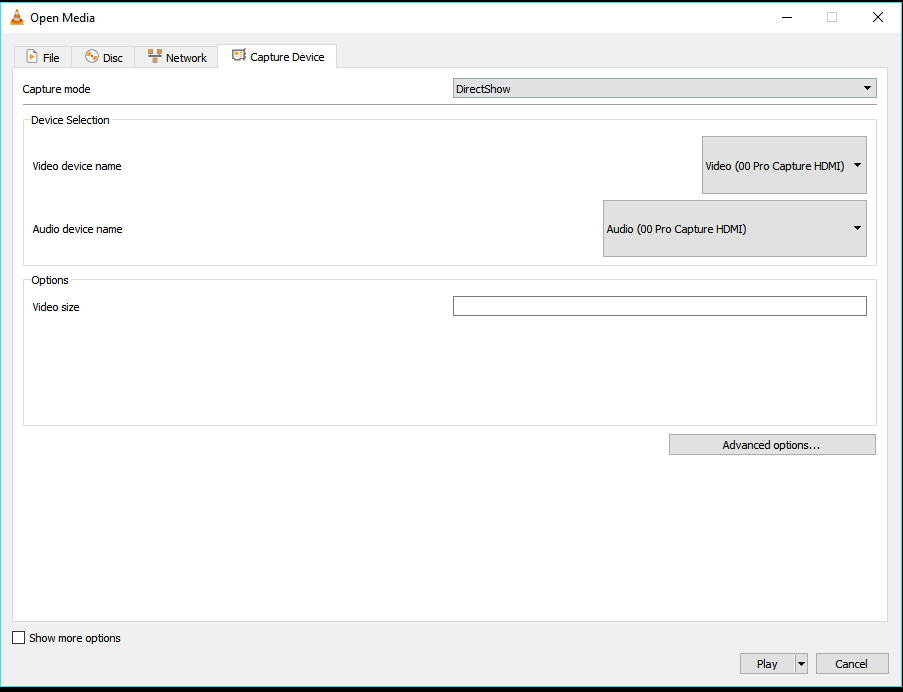Click the VLC cone icon in title bar
Screen dimensions: 903x692
click(x=17, y=17)
